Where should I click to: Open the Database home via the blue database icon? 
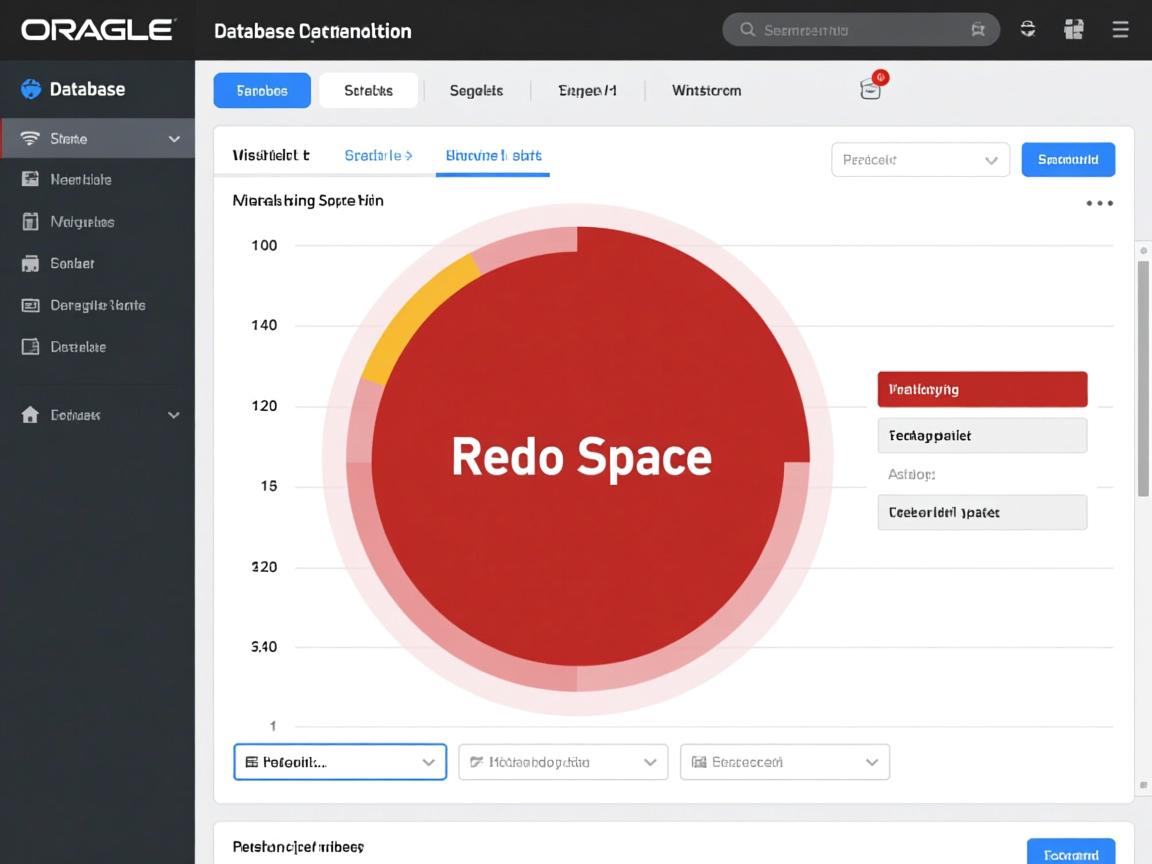pyautogui.click(x=31, y=89)
